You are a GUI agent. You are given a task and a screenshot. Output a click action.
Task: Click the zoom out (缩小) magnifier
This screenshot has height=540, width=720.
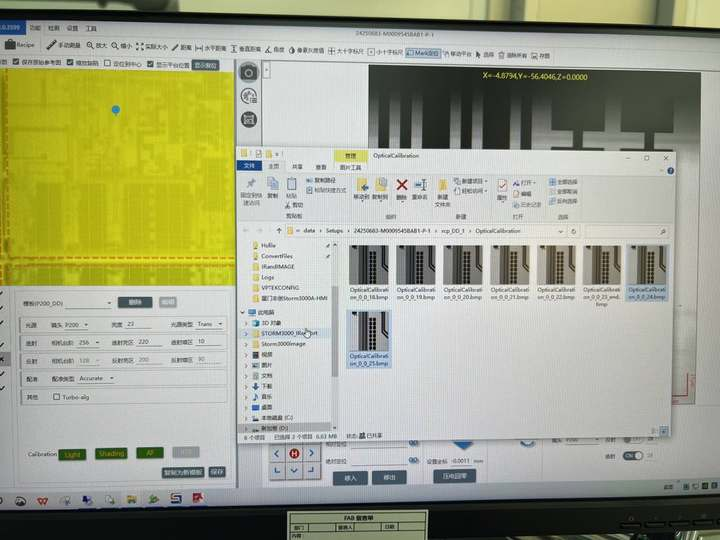122,46
